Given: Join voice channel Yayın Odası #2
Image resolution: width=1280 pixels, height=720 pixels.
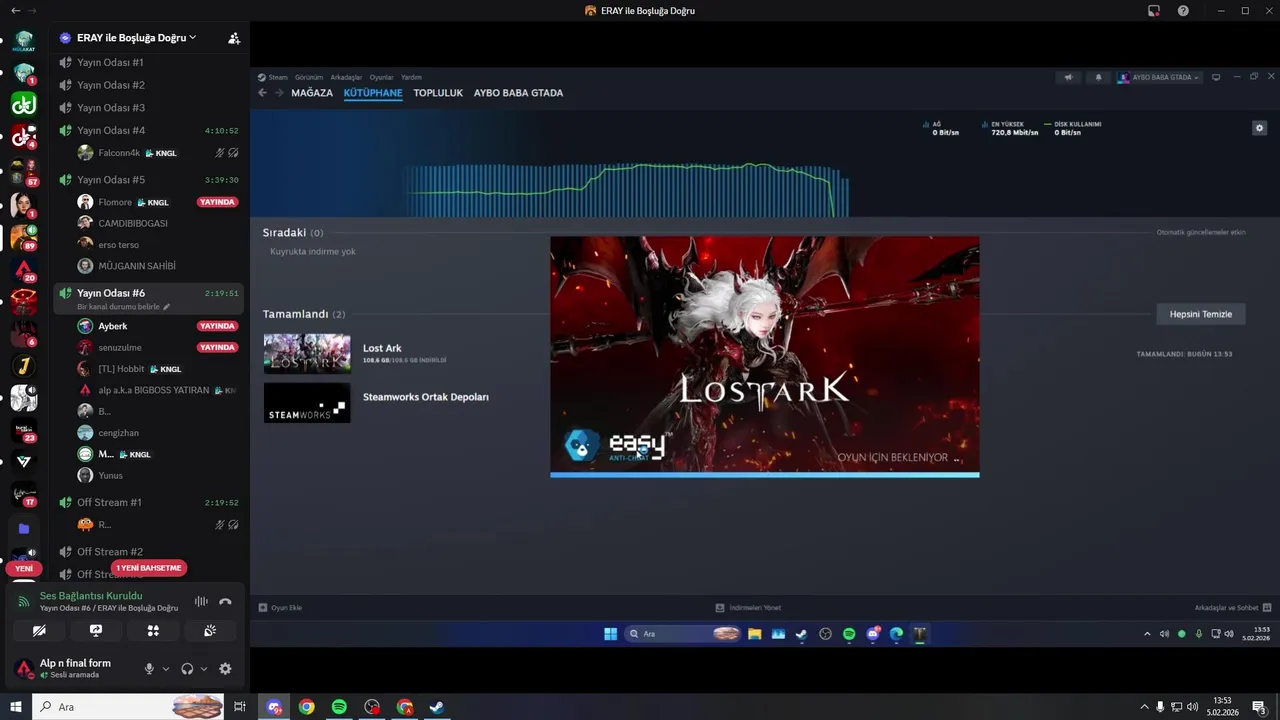Looking at the screenshot, I should [x=149, y=85].
